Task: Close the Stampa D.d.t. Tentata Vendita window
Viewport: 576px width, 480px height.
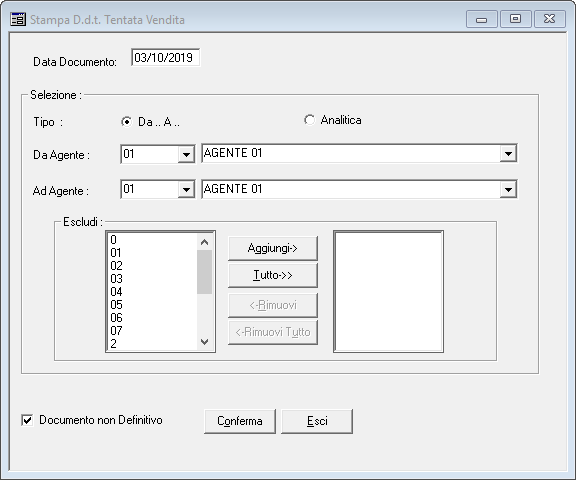Action: point(550,19)
